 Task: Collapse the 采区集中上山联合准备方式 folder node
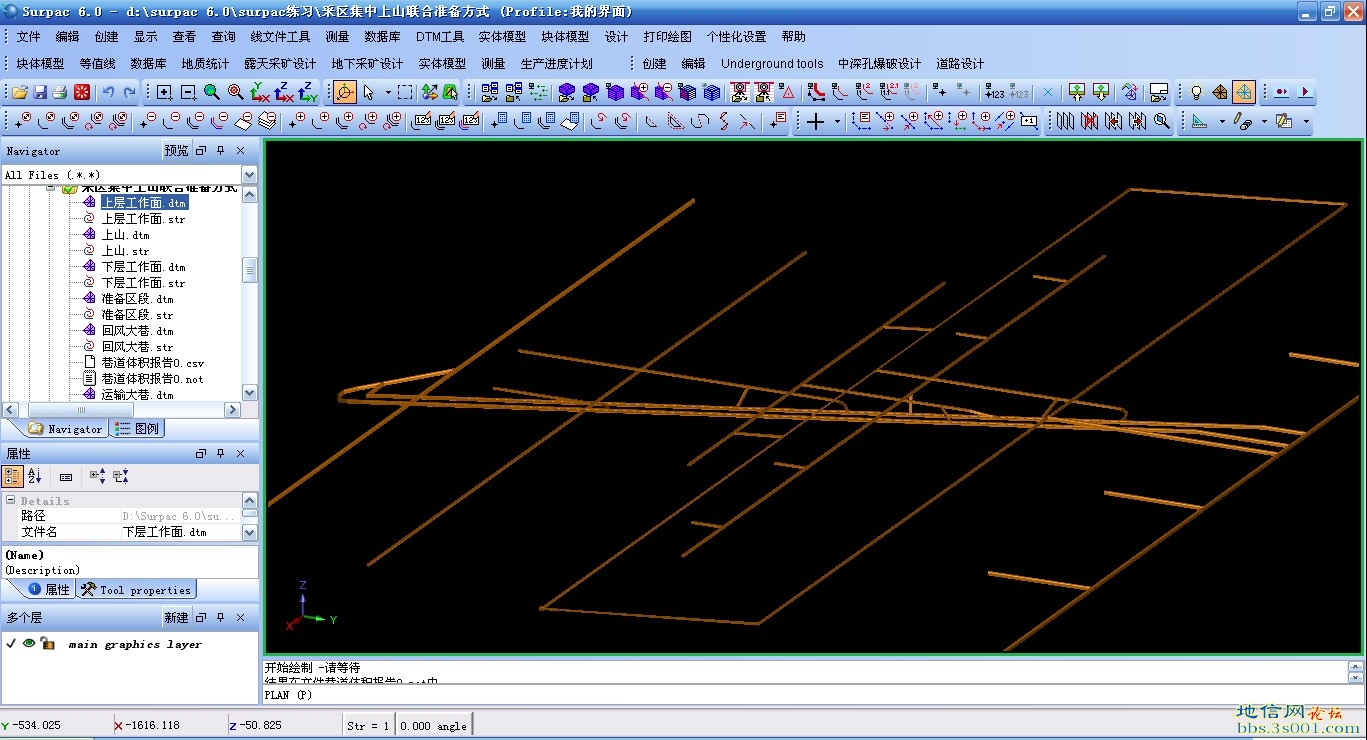[x=51, y=188]
